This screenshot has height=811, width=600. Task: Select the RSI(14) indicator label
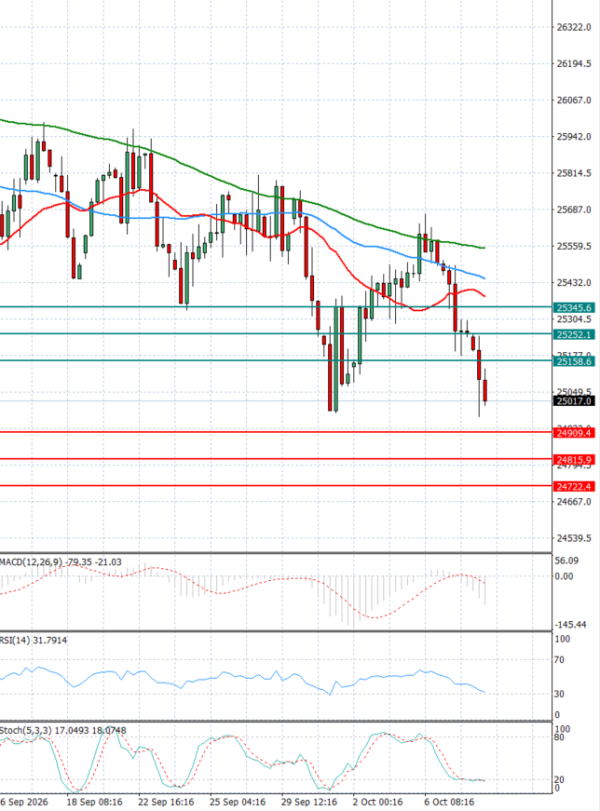pyautogui.click(x=15, y=640)
